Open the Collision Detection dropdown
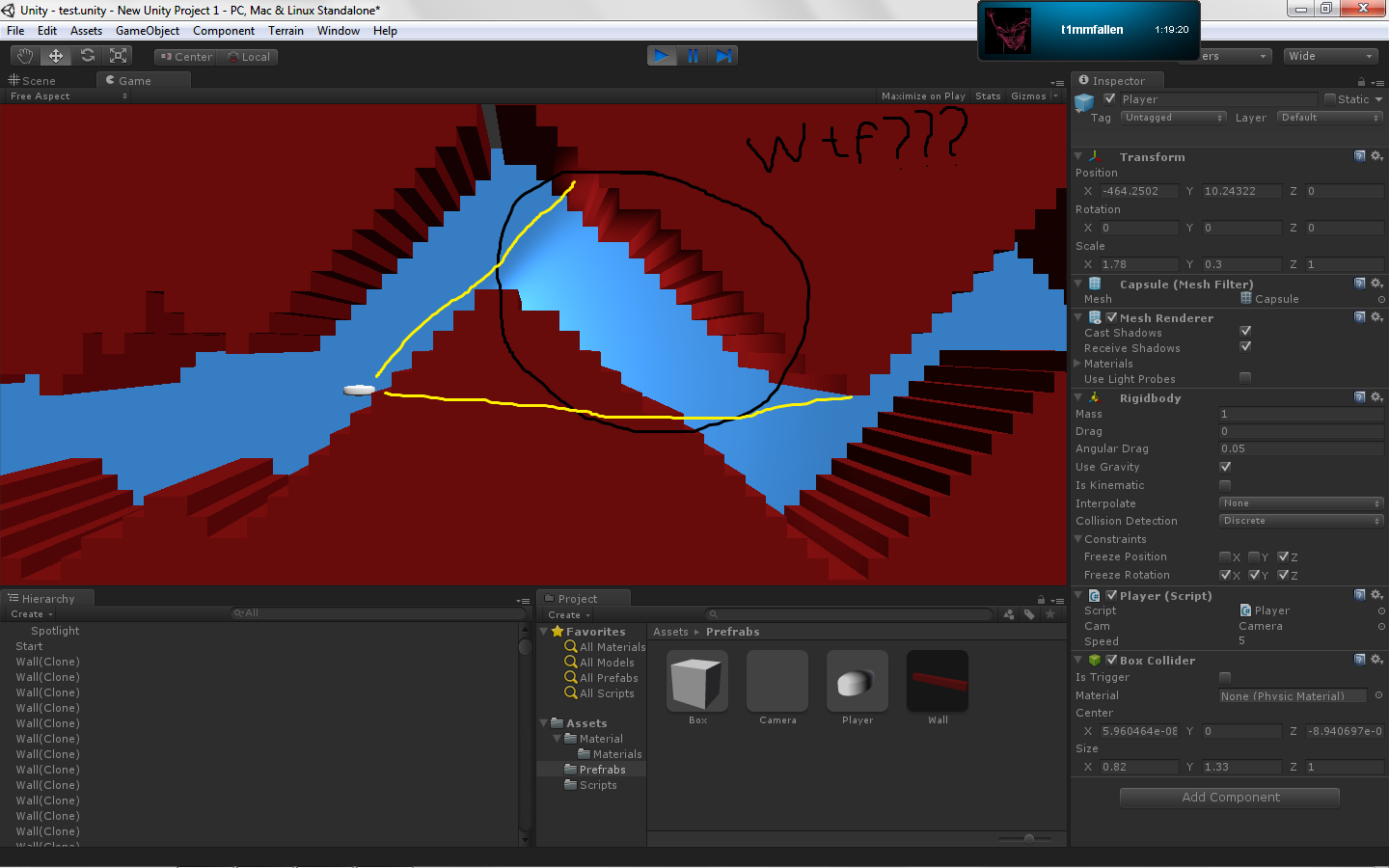This screenshot has width=1389, height=868. tap(1301, 521)
